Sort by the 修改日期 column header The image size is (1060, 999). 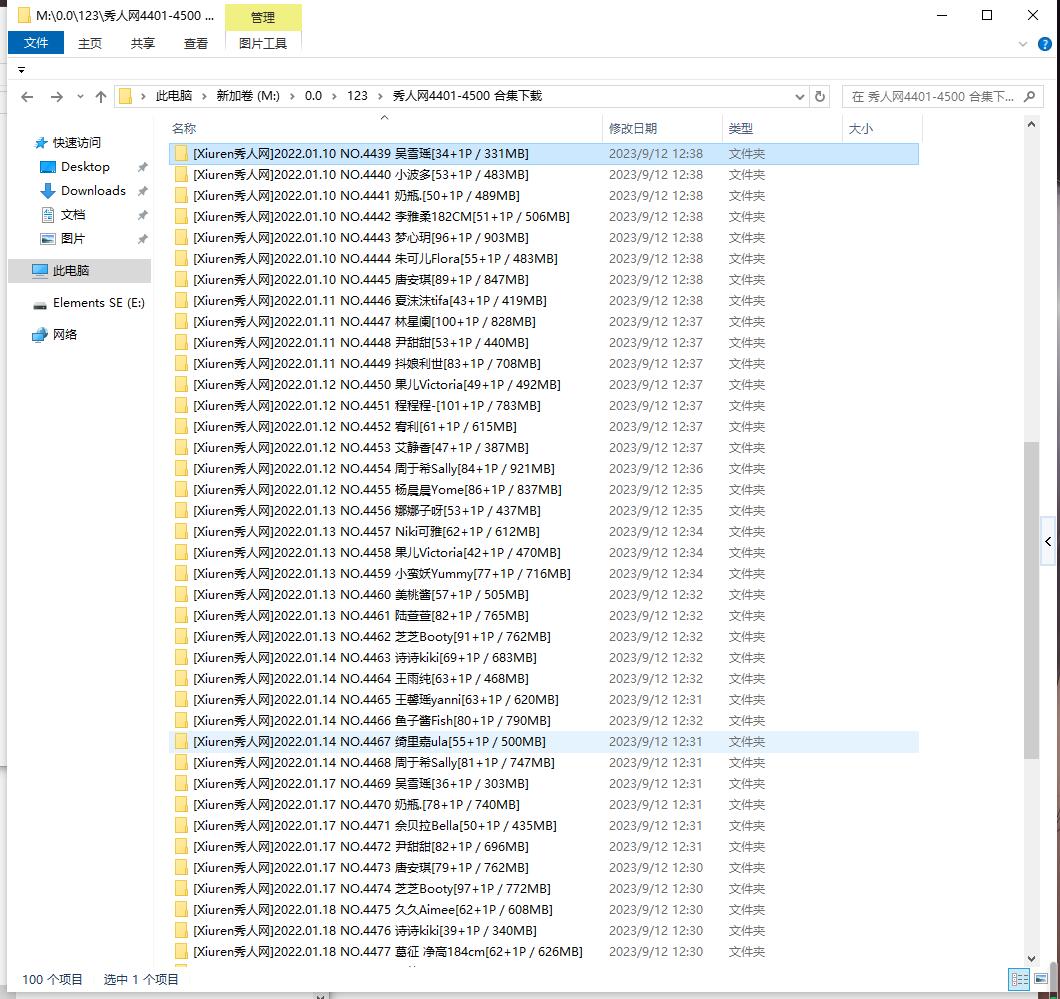point(632,129)
